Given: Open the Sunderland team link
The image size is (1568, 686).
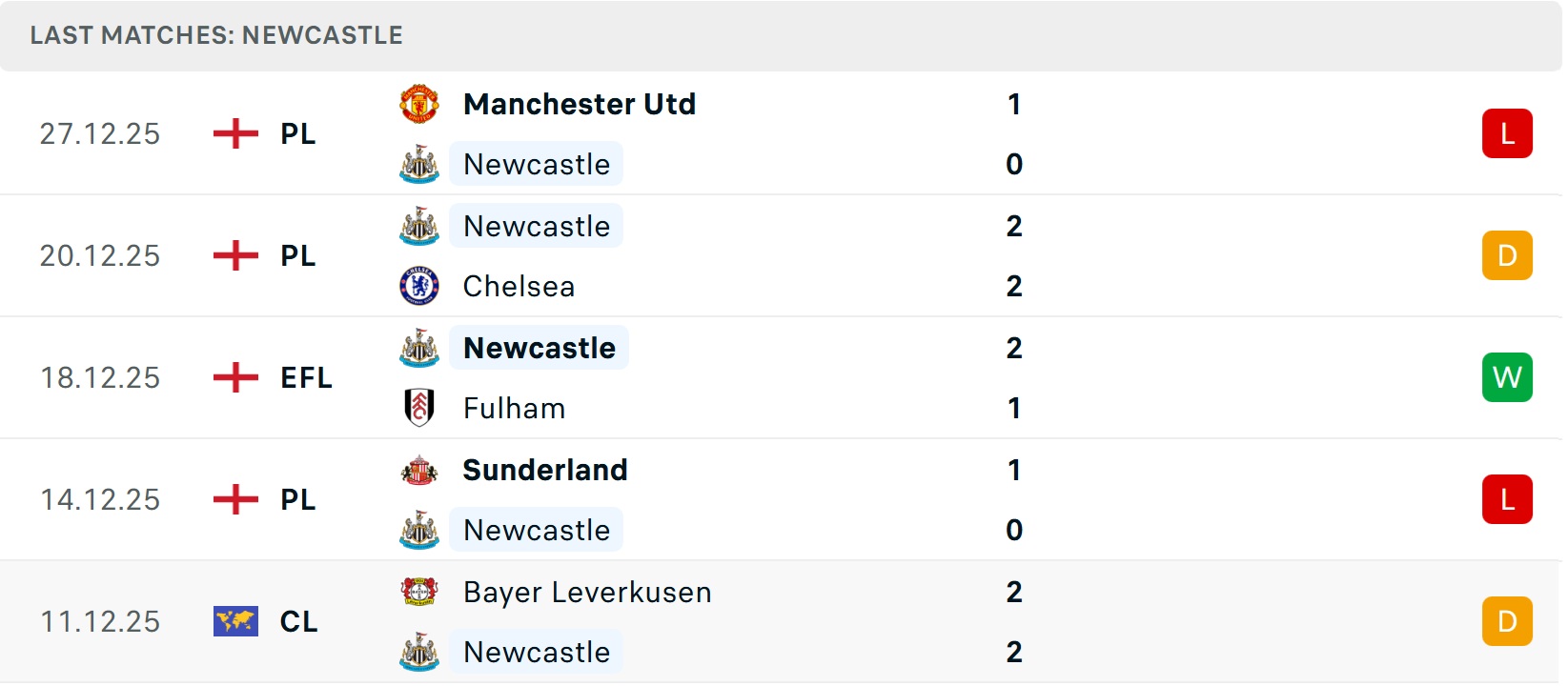Looking at the screenshot, I should [545, 470].
